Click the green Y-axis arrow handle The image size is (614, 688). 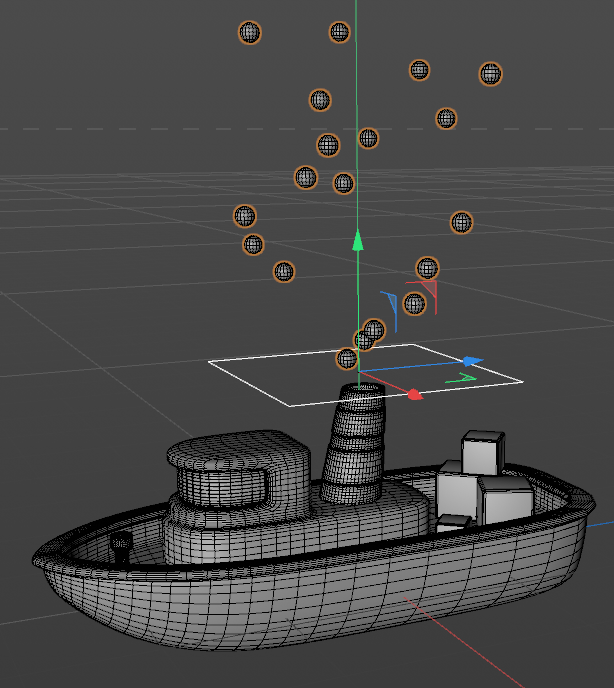(358, 240)
